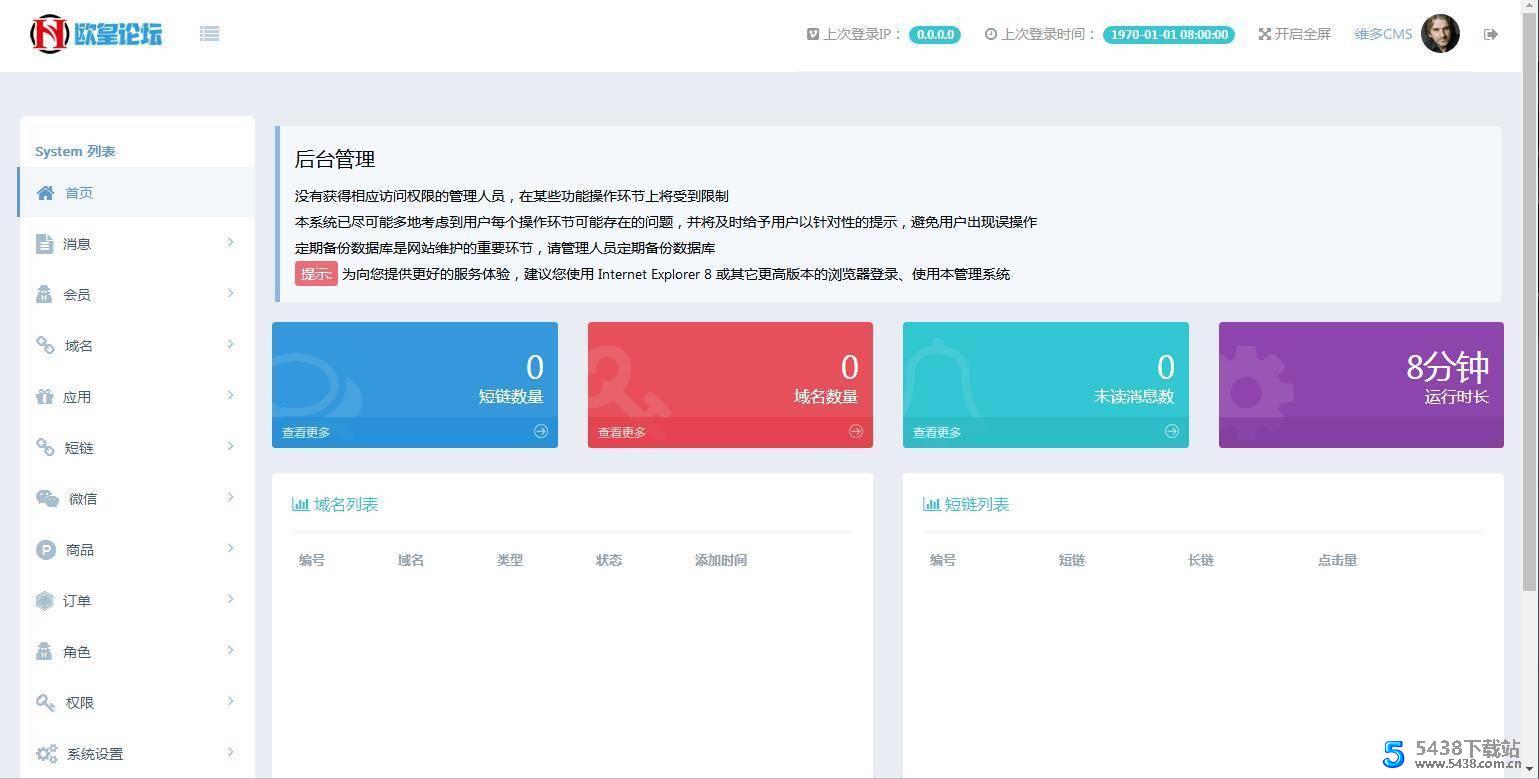Expand the 短链 sidebar menu
The width and height of the screenshot is (1539, 779).
pos(137,447)
